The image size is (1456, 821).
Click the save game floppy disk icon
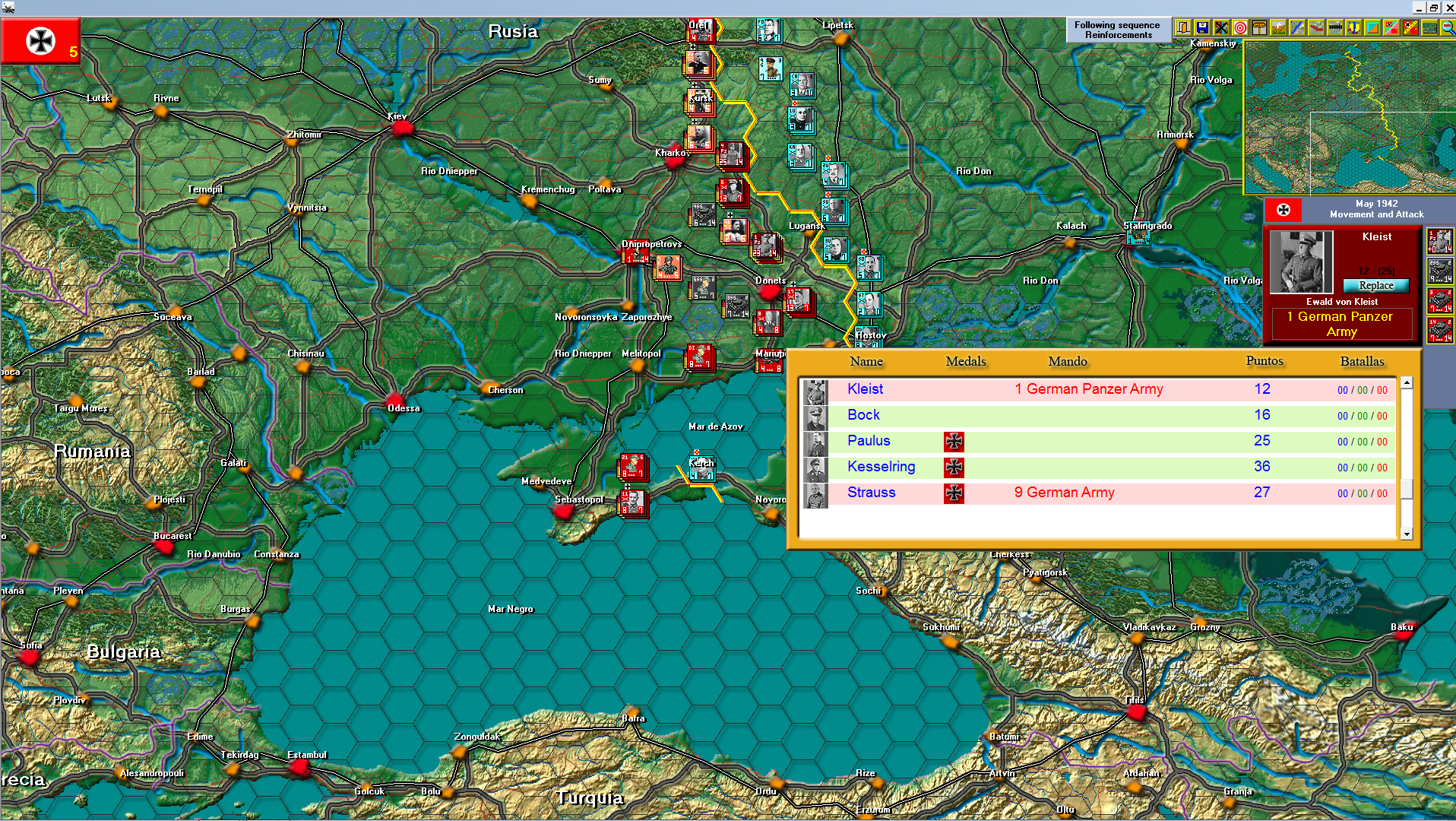pyautogui.click(x=1202, y=27)
